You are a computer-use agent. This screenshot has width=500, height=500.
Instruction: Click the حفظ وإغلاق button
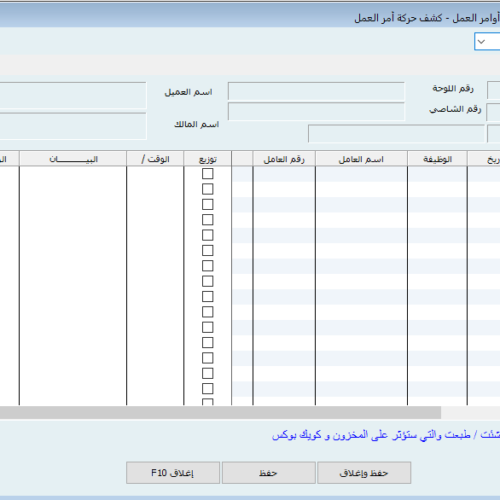pos(364,472)
